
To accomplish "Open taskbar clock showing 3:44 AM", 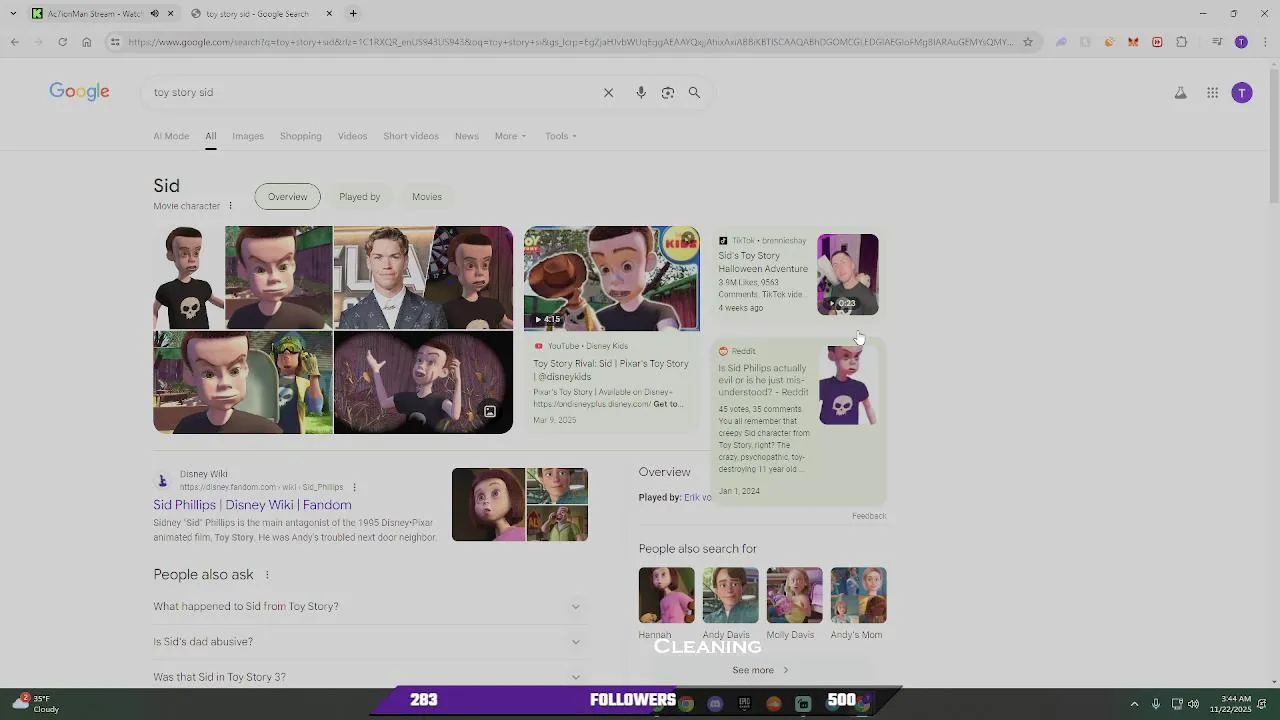I will click(x=1230, y=704).
